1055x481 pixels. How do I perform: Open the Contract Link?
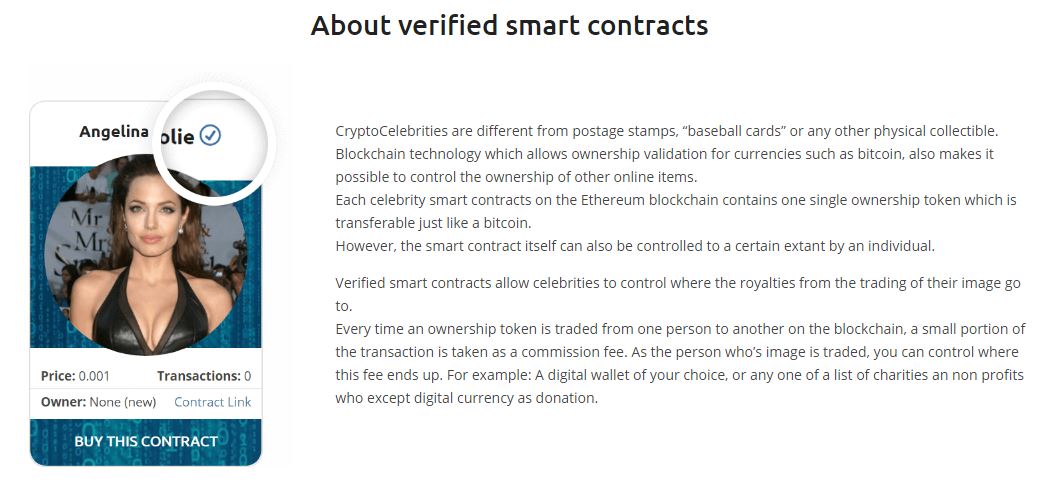coord(212,402)
